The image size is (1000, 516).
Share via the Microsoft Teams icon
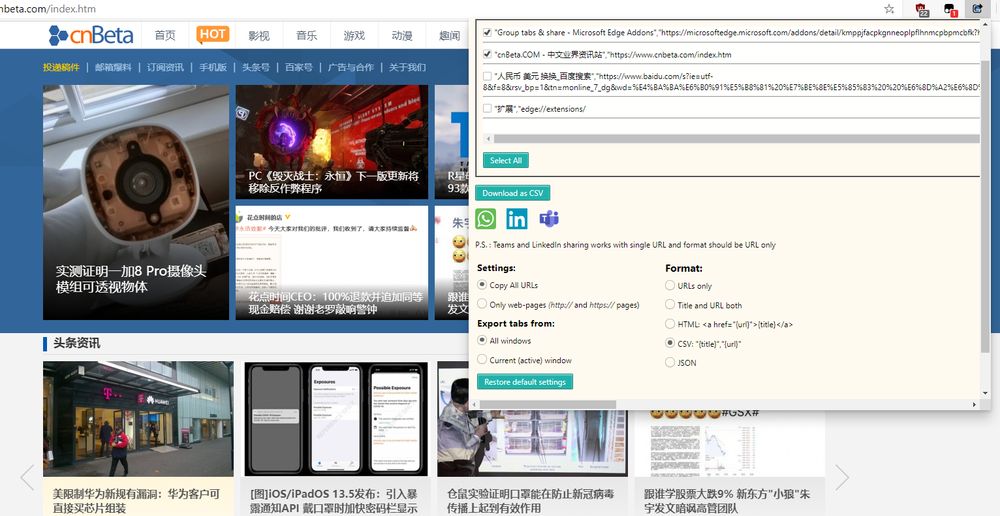548,219
